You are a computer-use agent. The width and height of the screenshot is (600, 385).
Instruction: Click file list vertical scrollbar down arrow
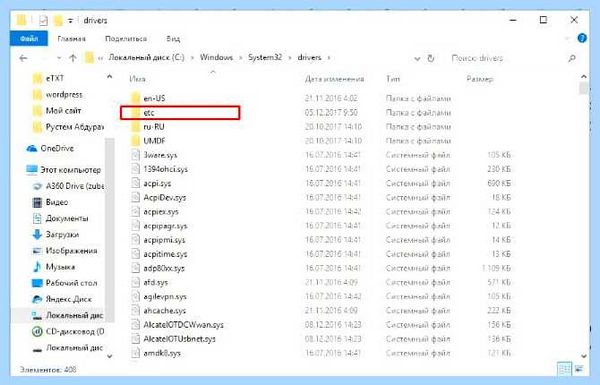click(584, 356)
